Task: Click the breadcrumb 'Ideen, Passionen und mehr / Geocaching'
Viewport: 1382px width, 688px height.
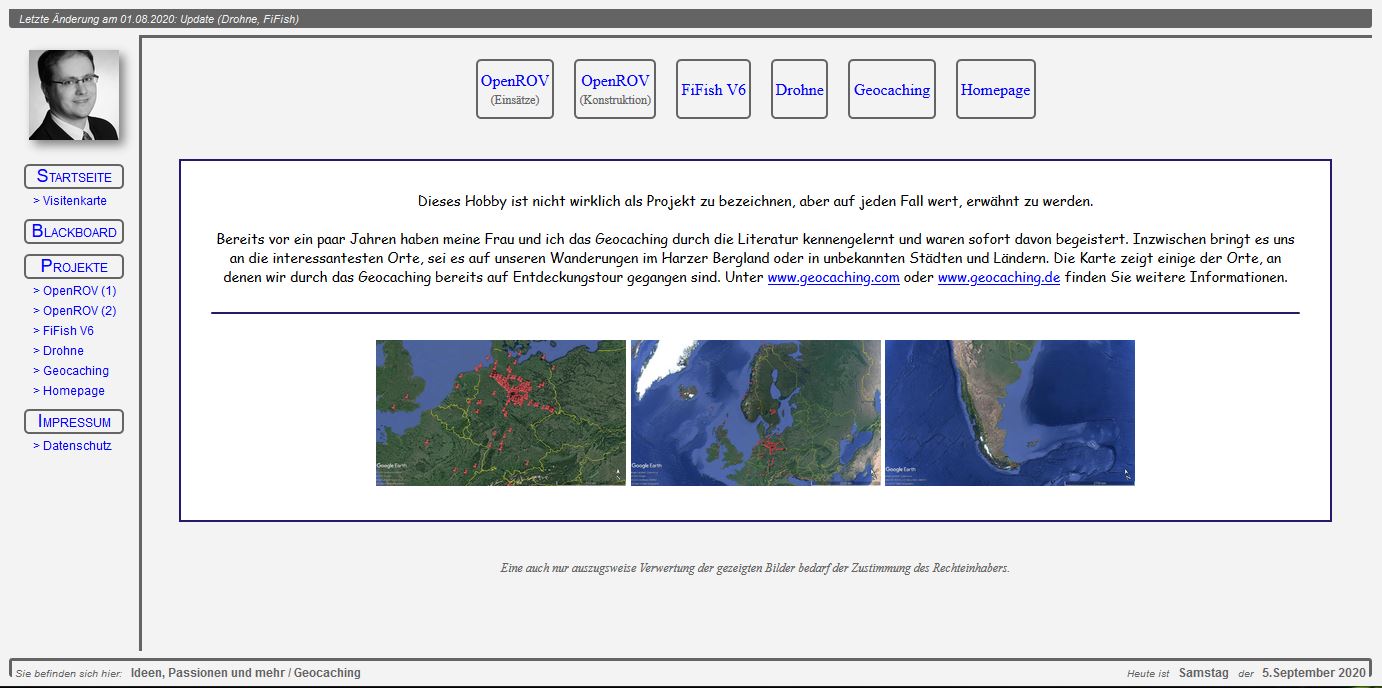Action: click(x=246, y=673)
